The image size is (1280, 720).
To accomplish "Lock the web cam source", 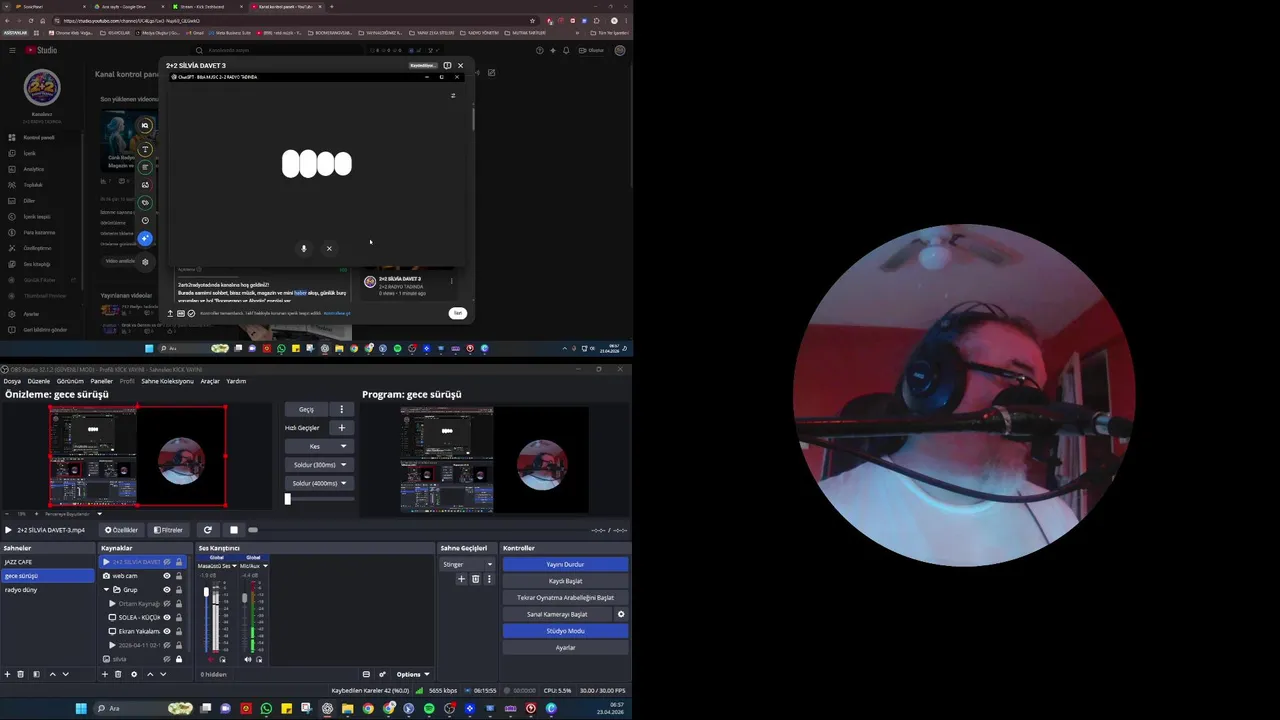I will tap(179, 576).
